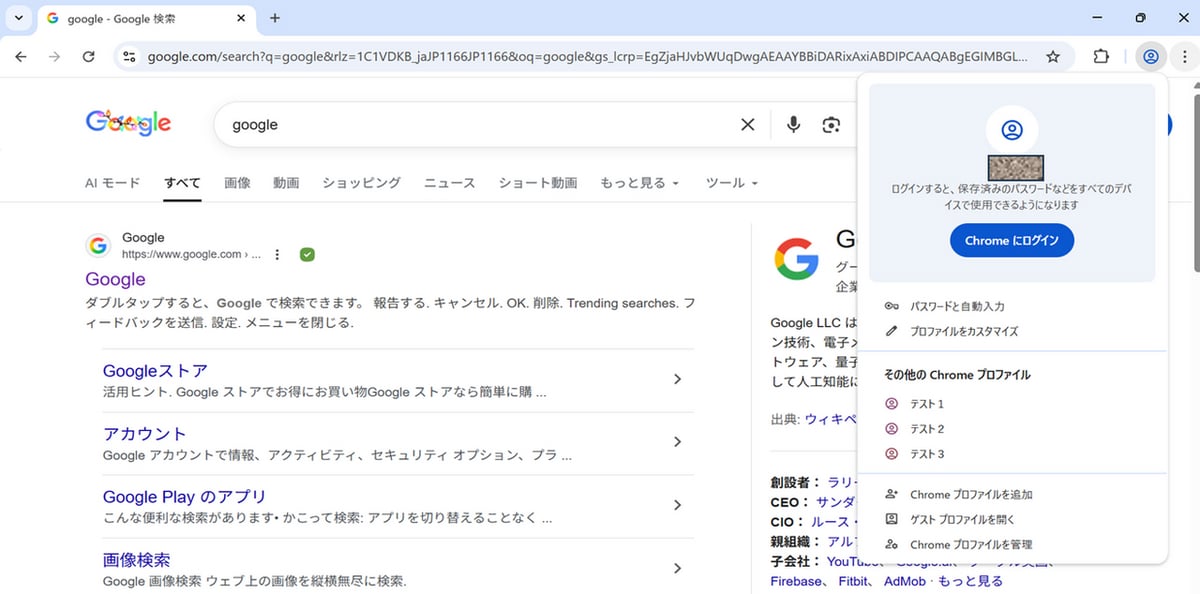Open Google Lens image search icon
The height and width of the screenshot is (594, 1200).
pyautogui.click(x=831, y=125)
